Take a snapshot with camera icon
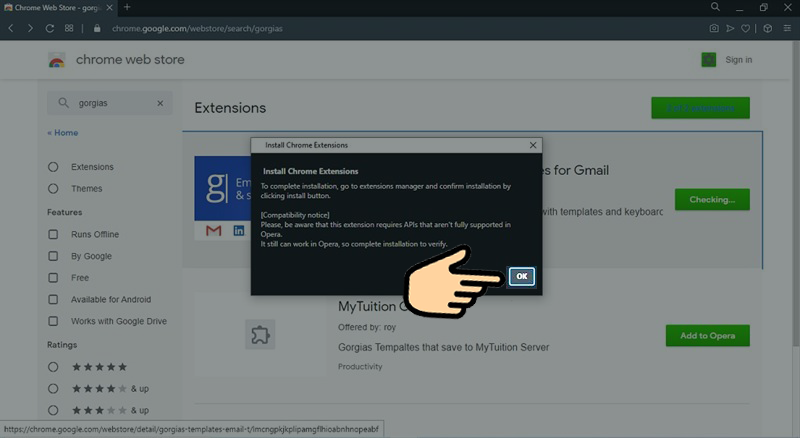Image resolution: width=800 pixels, height=438 pixels. click(x=714, y=29)
